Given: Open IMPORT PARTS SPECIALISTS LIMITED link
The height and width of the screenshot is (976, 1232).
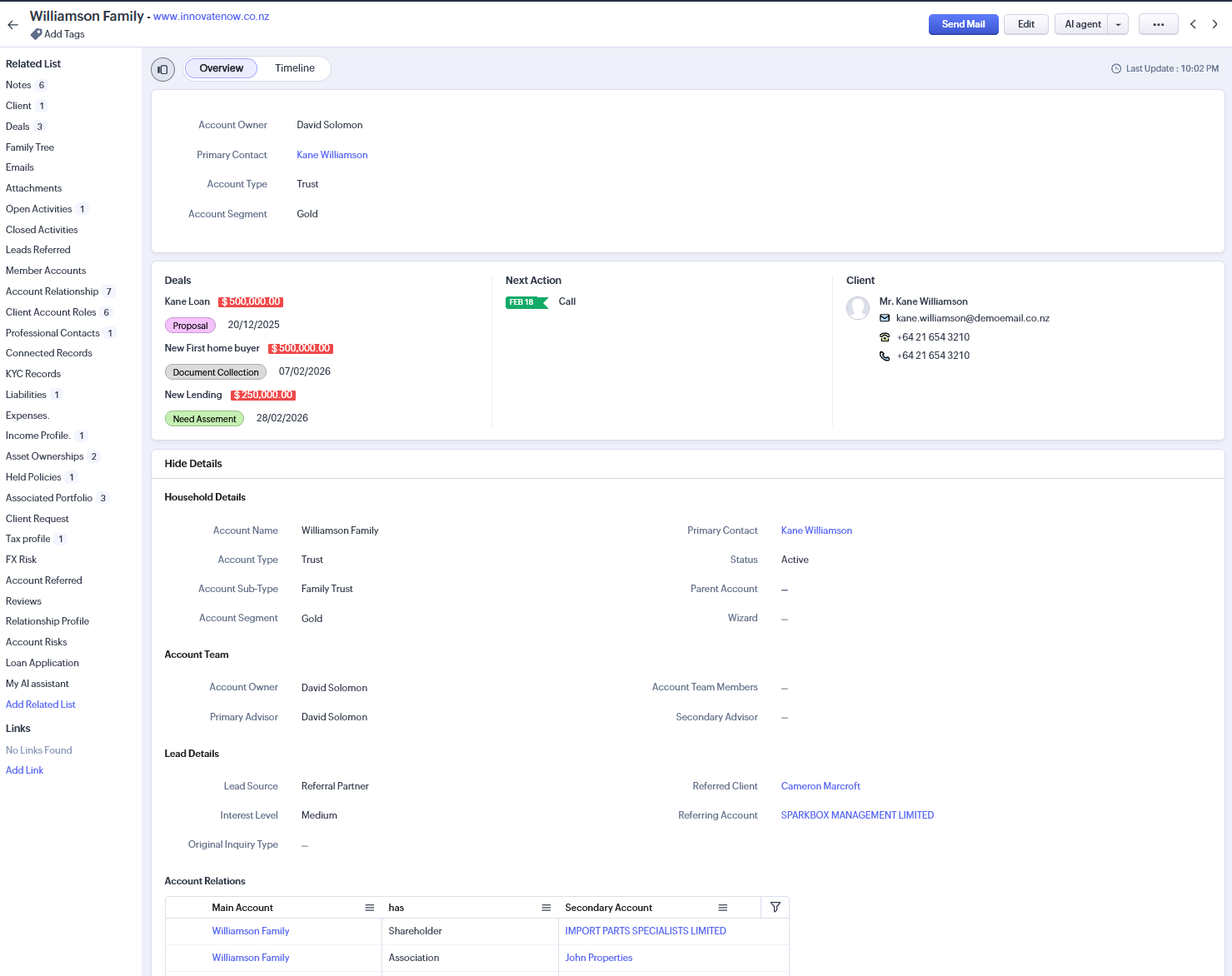Looking at the screenshot, I should click(646, 931).
